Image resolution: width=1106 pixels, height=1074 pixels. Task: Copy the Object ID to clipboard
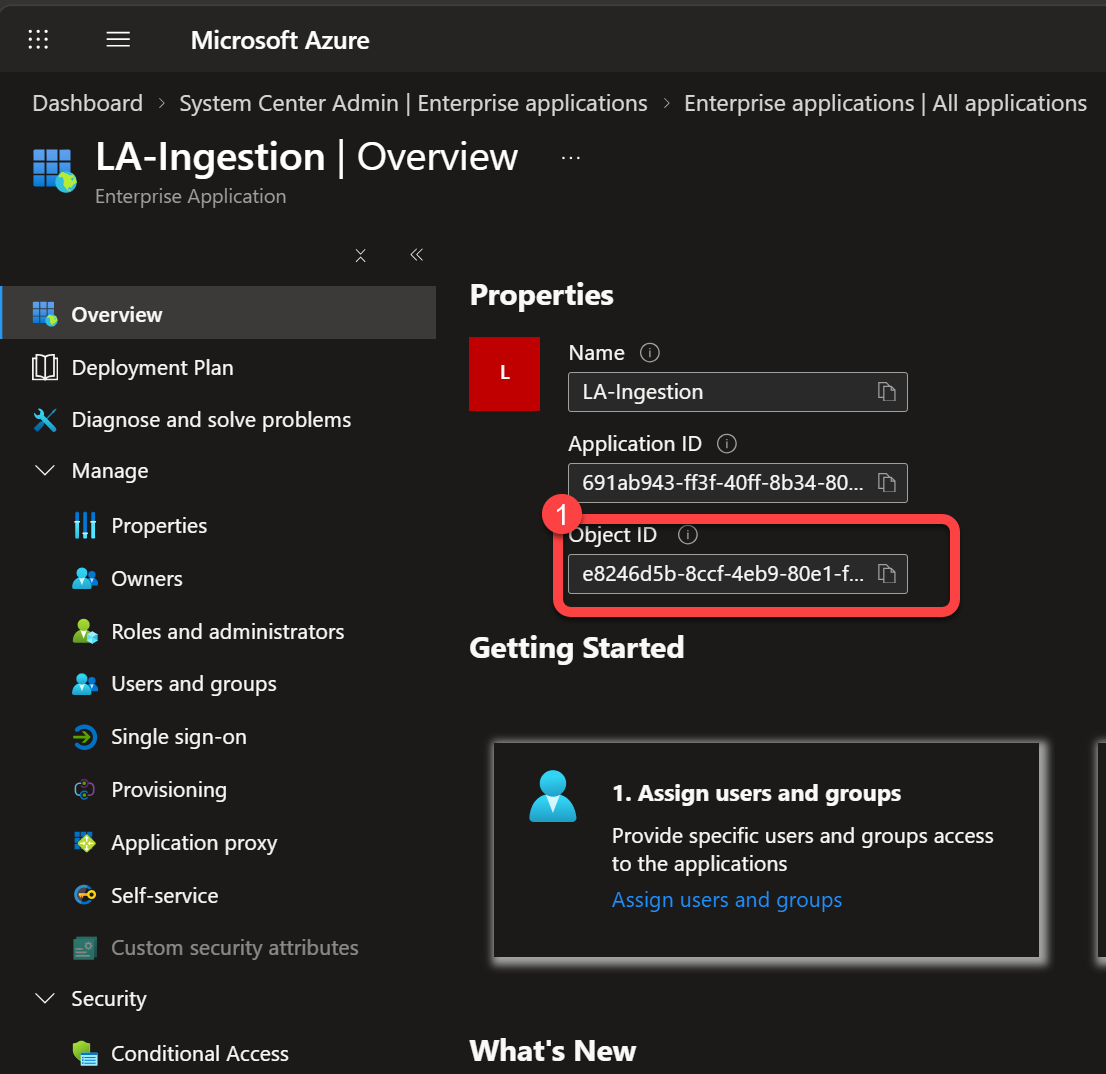(887, 573)
